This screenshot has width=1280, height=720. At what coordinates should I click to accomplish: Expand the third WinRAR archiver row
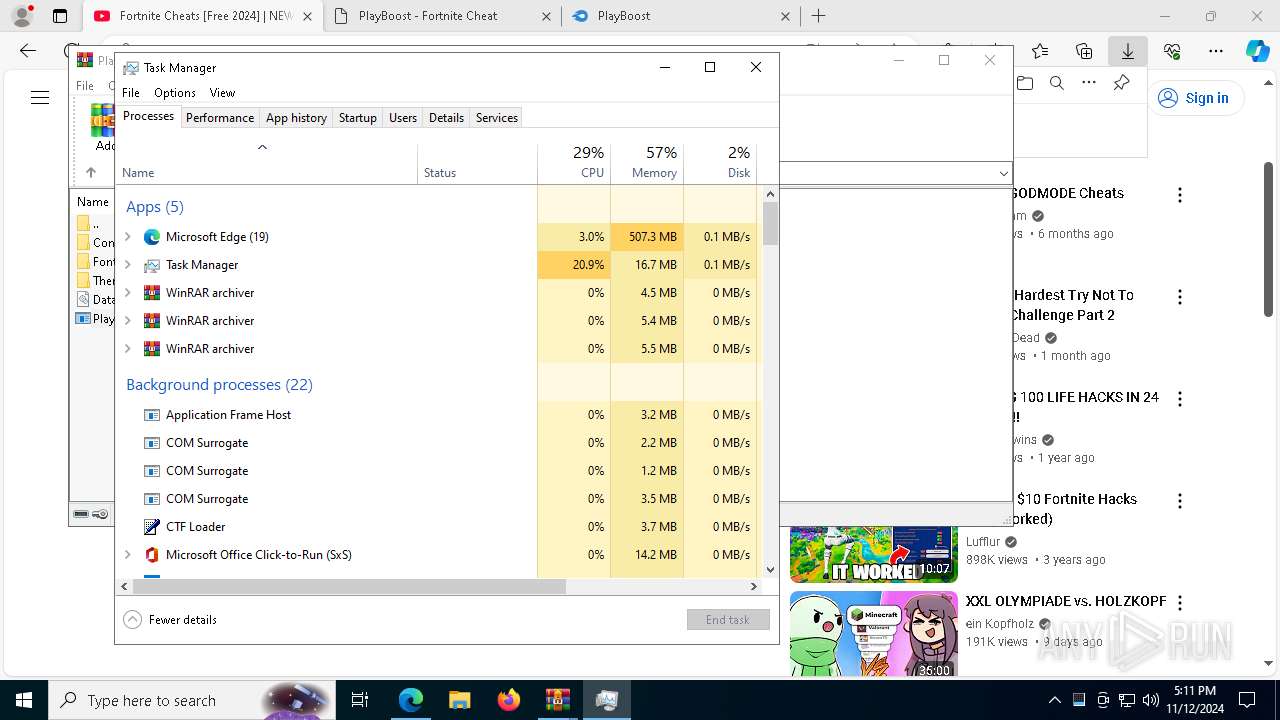tap(128, 349)
